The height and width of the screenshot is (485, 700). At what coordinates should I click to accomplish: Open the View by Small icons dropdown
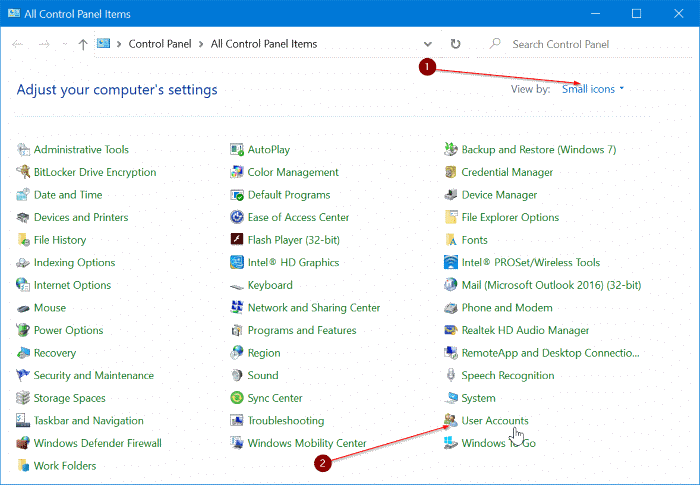tap(592, 89)
